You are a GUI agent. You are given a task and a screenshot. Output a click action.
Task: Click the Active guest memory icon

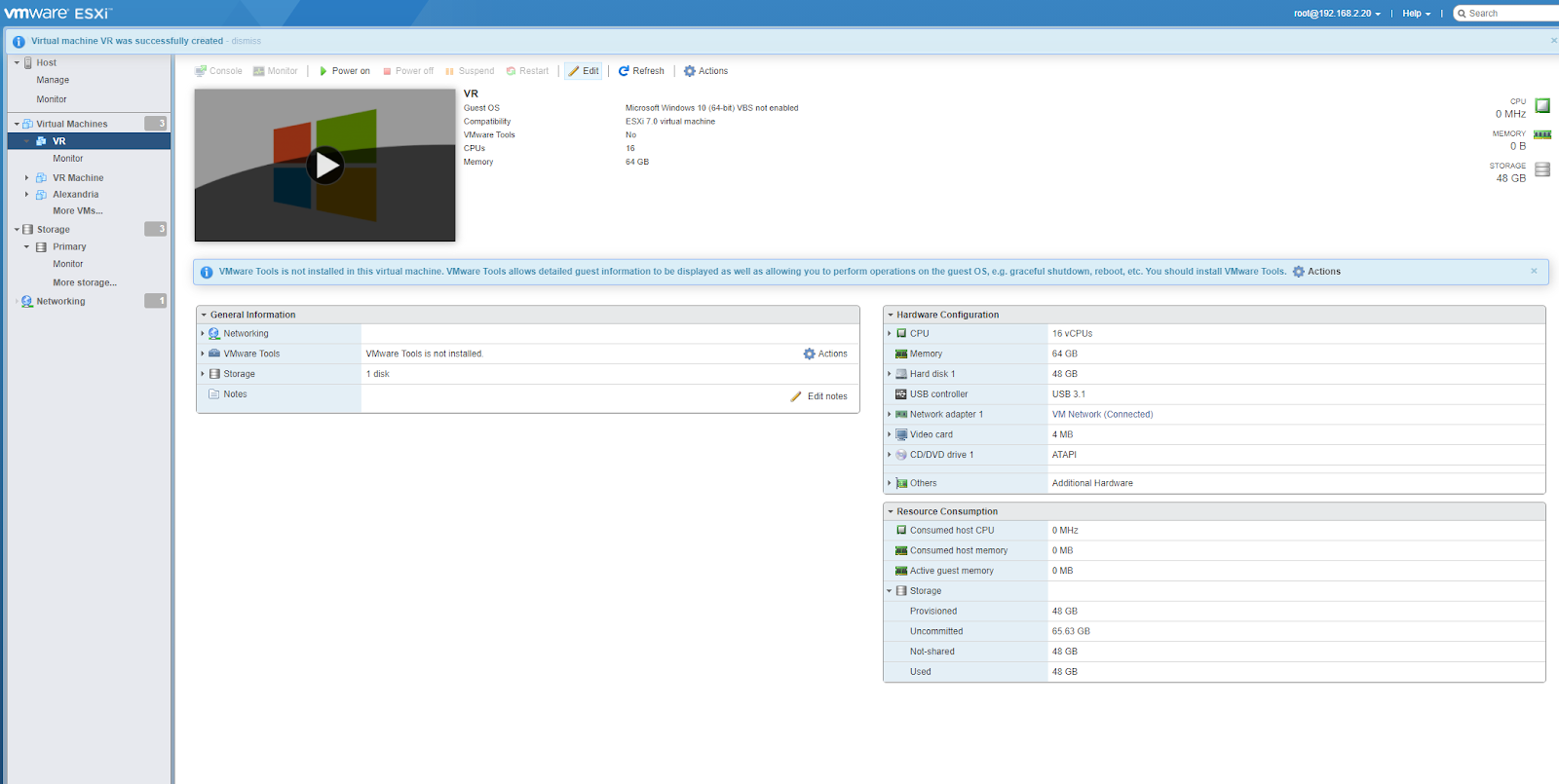click(901, 572)
